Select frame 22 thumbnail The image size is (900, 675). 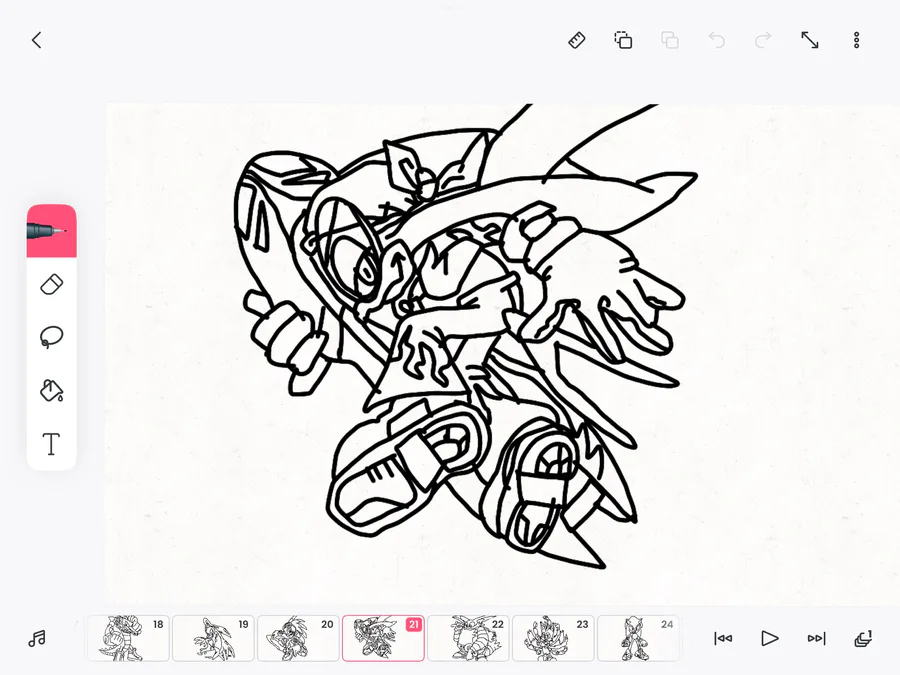tap(468, 638)
